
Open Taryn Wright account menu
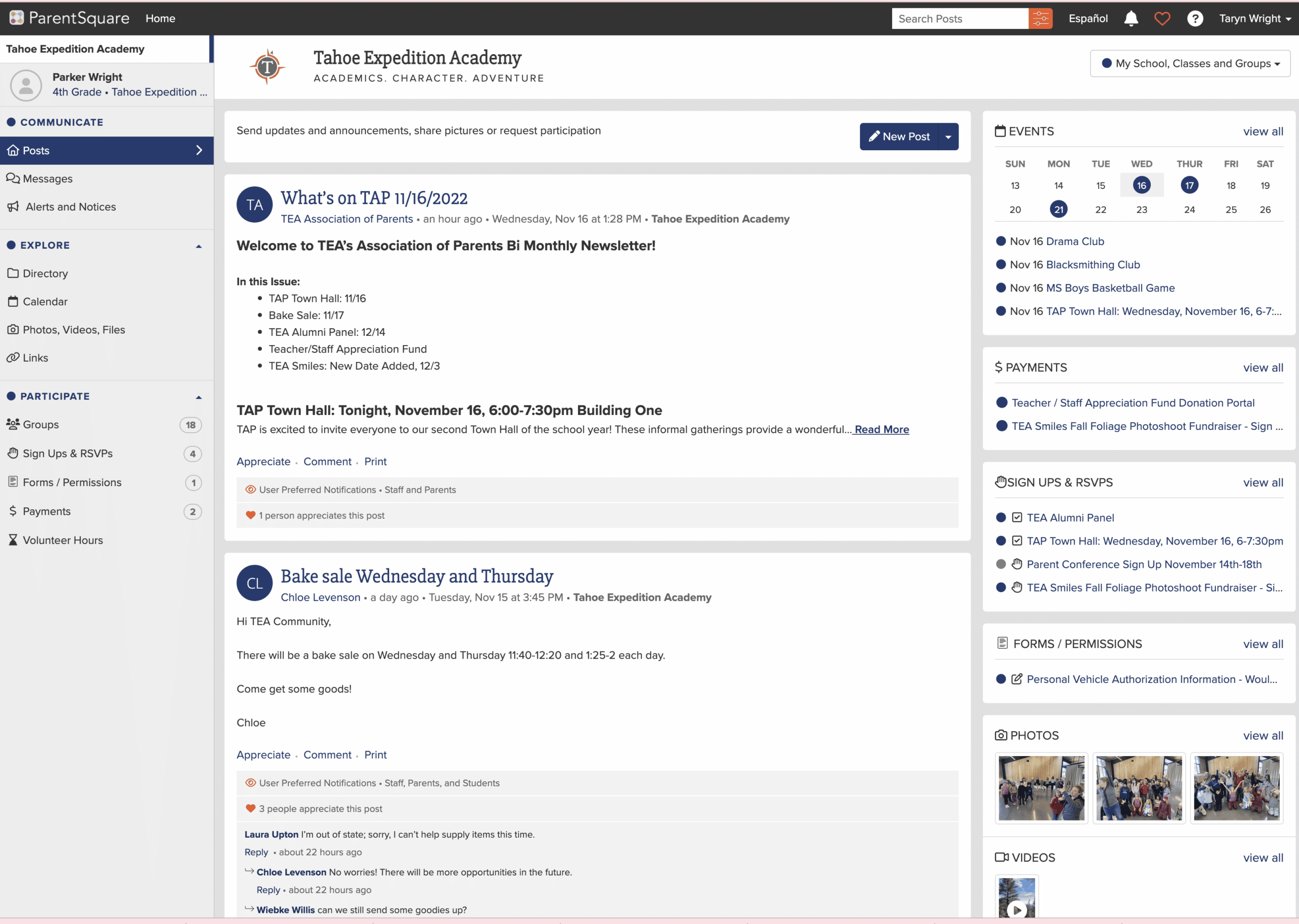1255,18
